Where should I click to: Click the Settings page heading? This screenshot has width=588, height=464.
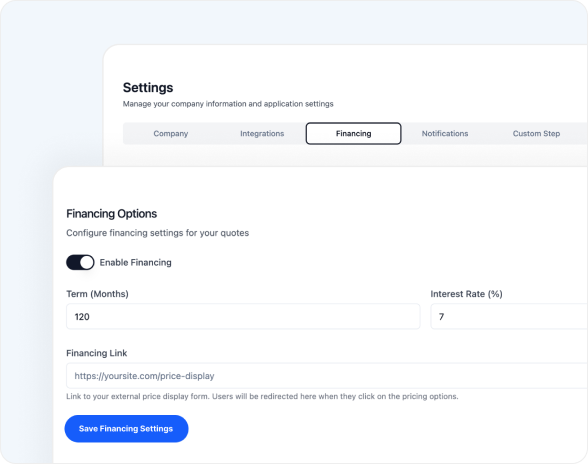pos(148,88)
